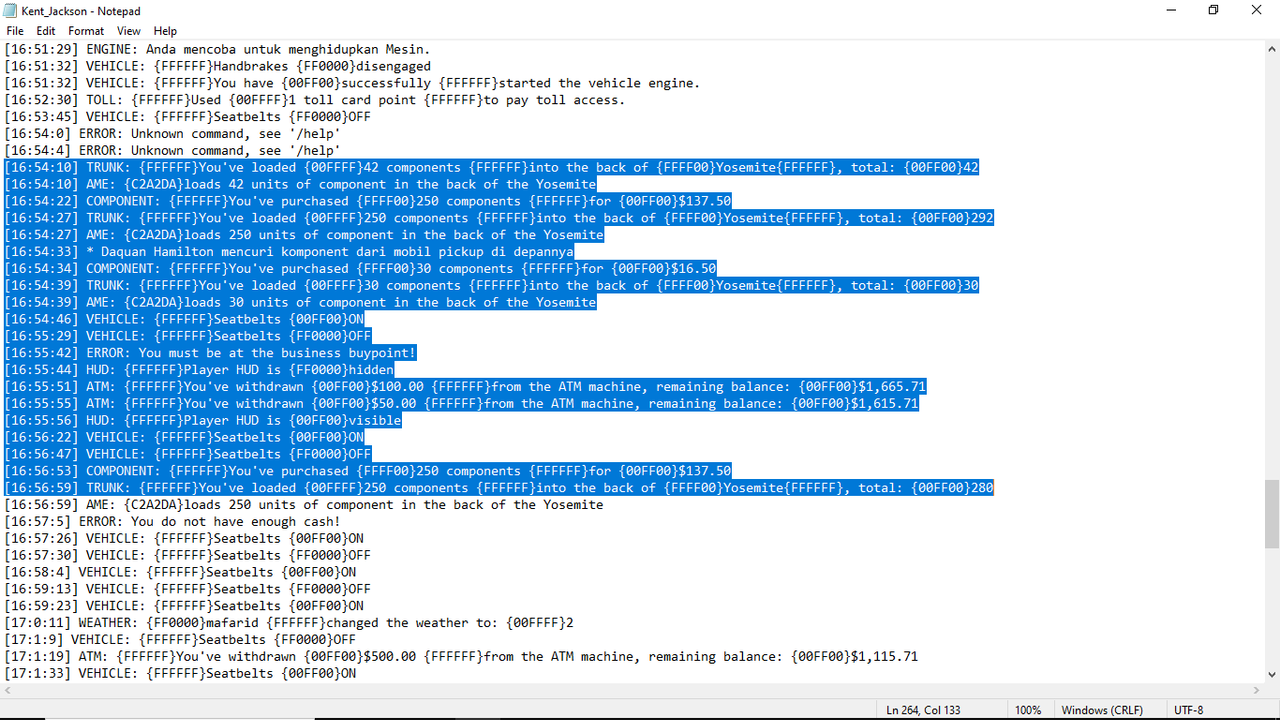1280x720 pixels.
Task: Open the Help menu
Action: (x=165, y=31)
